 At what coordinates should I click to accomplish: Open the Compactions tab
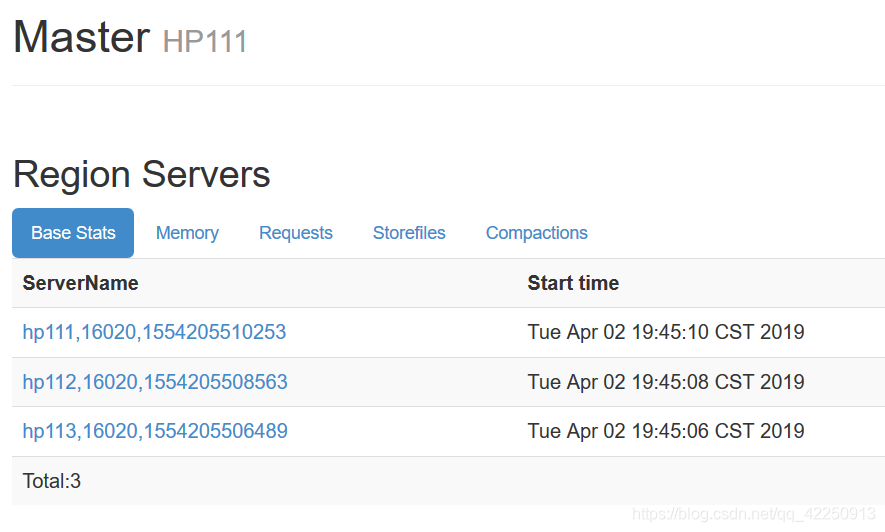(537, 233)
